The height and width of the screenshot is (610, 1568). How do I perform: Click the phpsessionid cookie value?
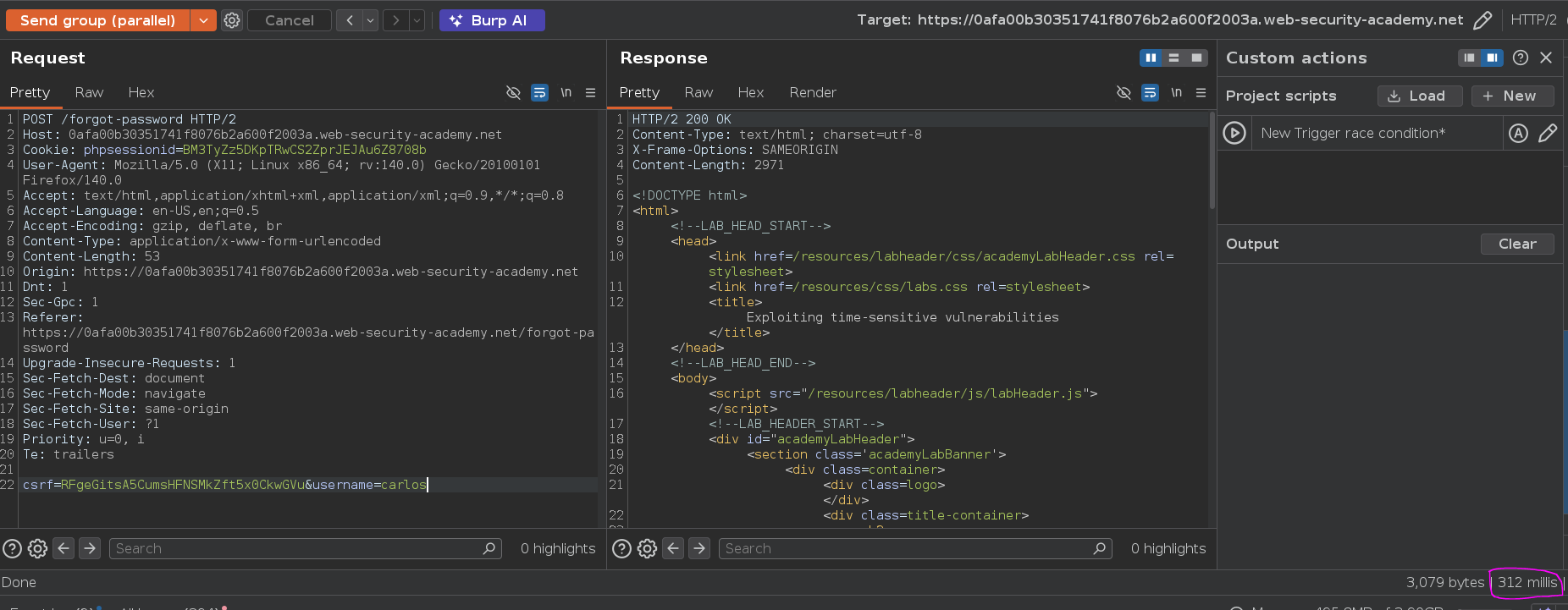[305, 150]
